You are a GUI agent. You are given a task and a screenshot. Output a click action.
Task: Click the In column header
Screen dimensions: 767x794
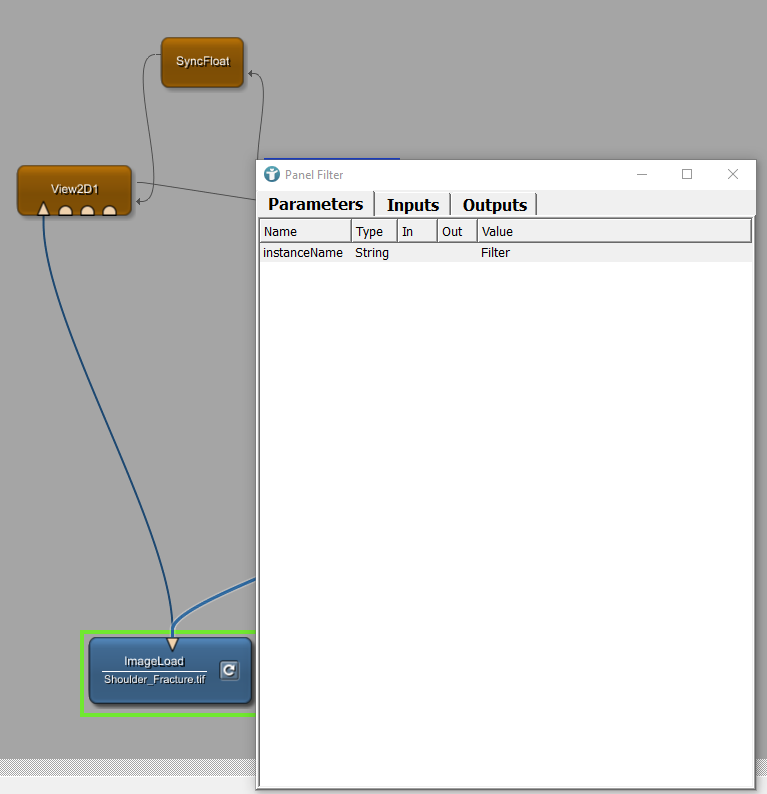[x=416, y=231]
